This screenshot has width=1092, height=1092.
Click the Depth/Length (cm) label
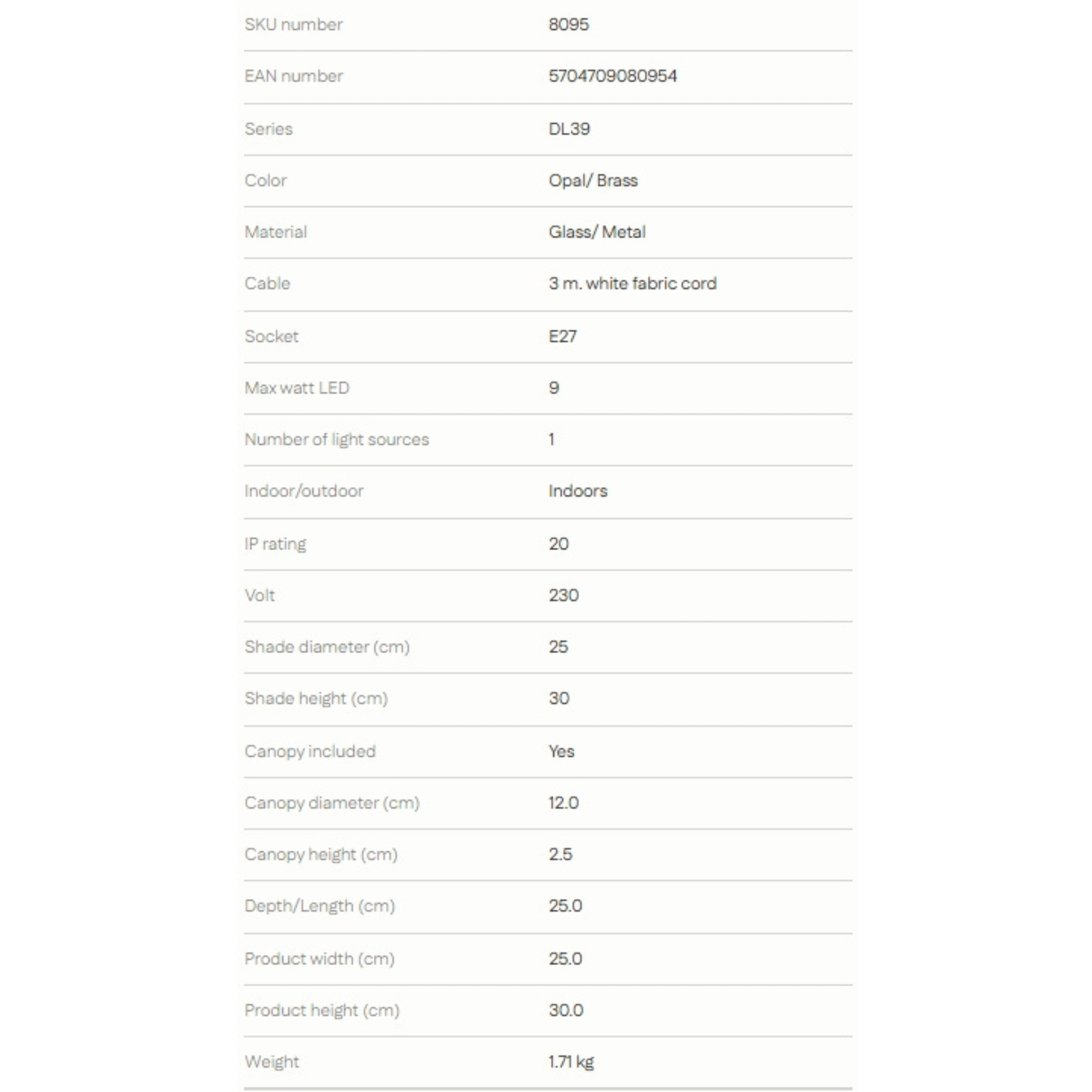(x=319, y=906)
